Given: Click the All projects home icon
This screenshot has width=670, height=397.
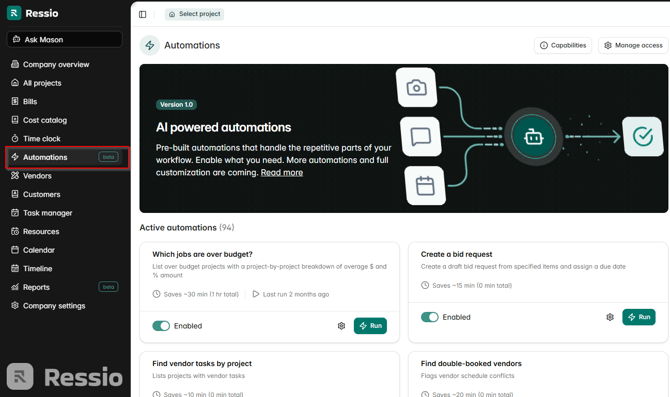Looking at the screenshot, I should pyautogui.click(x=15, y=82).
